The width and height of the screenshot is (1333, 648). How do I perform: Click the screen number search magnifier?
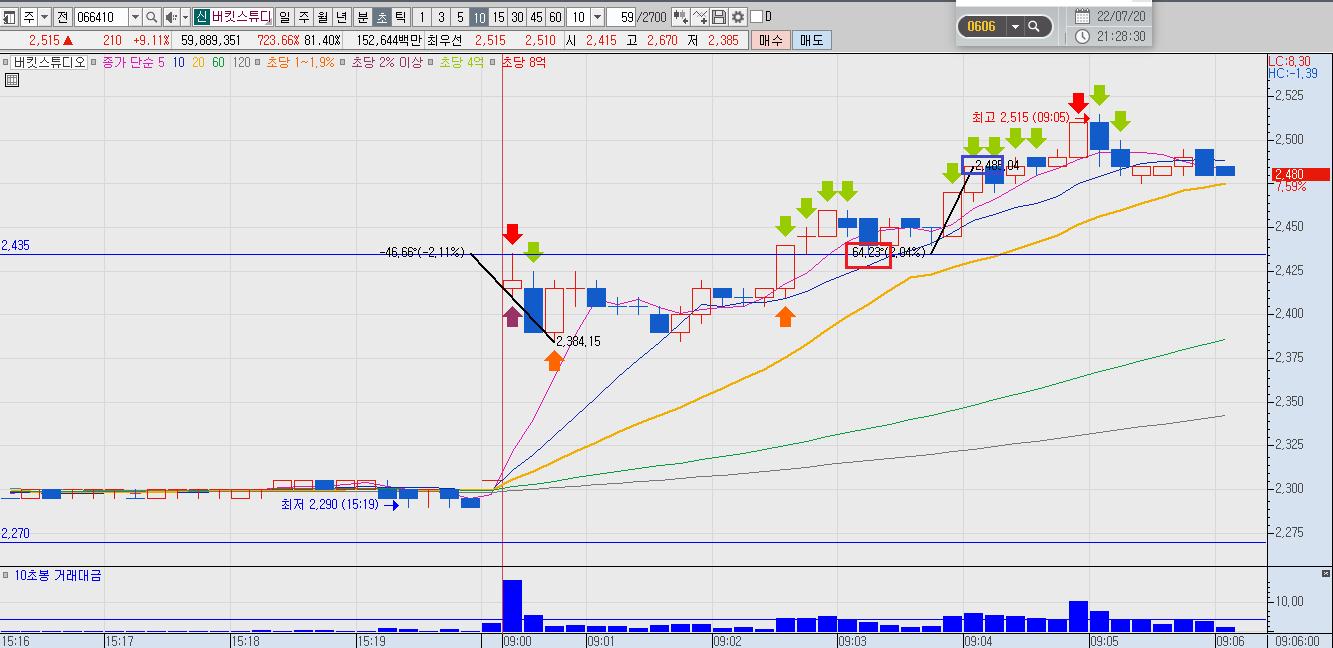[x=1034, y=26]
